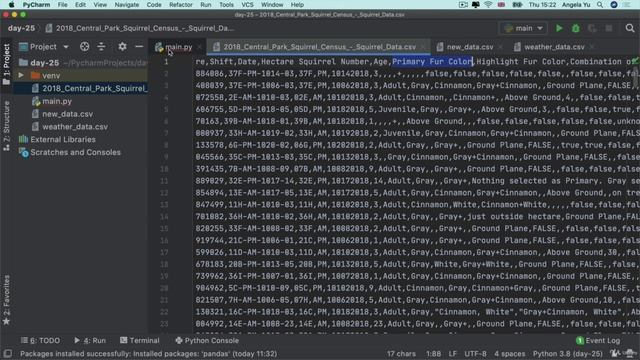640x360 pixels.
Task: Click the Python 3.8 (day-25) interpreter status
Action: [567, 353]
